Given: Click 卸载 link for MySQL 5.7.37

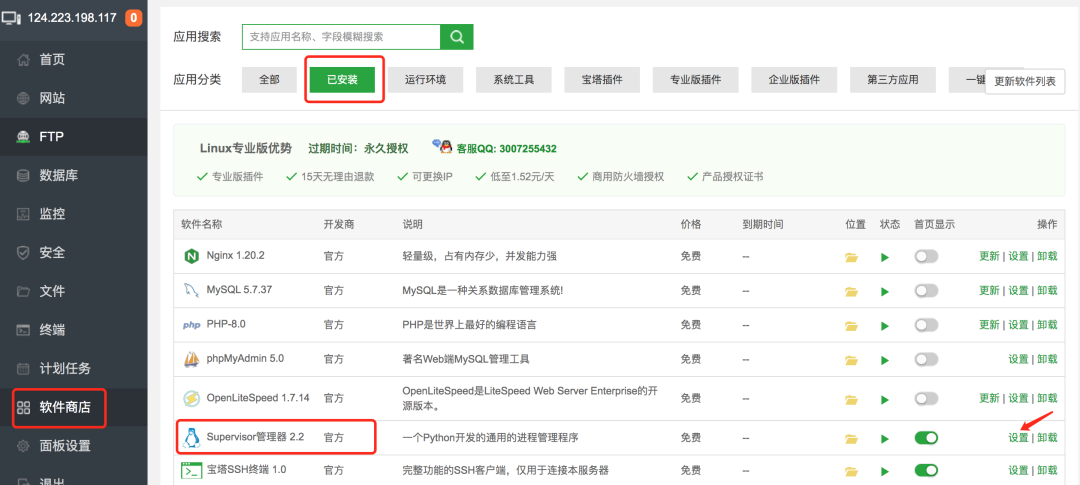Looking at the screenshot, I should click(x=1047, y=291).
